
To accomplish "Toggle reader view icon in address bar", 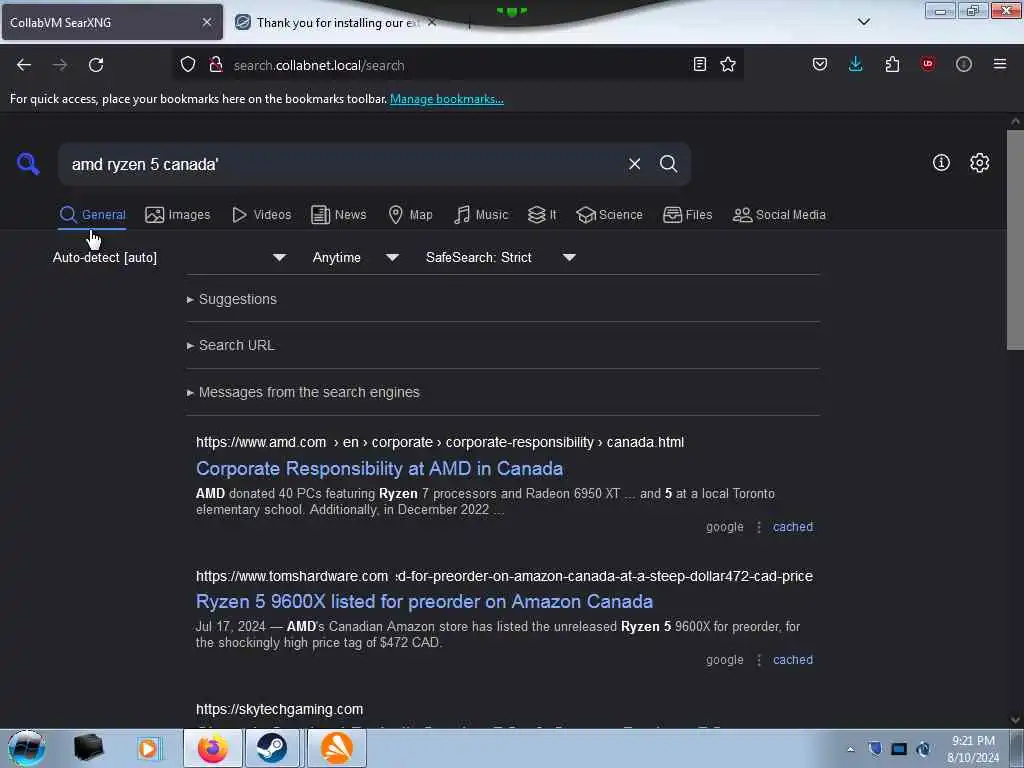I will 699,64.
